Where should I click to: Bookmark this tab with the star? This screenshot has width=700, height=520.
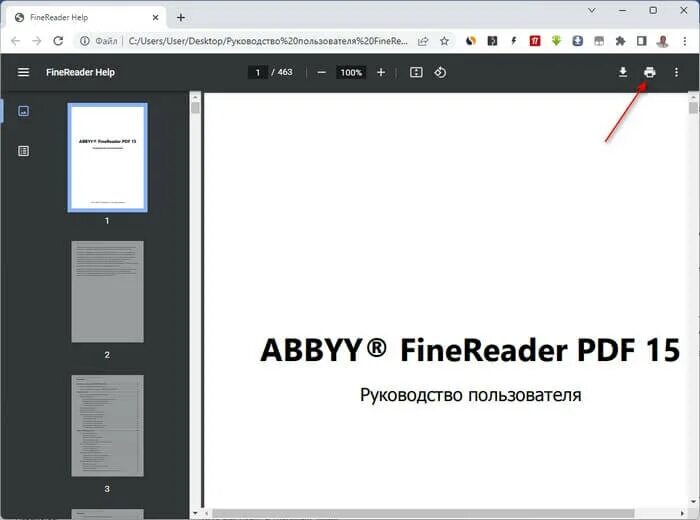click(444, 41)
